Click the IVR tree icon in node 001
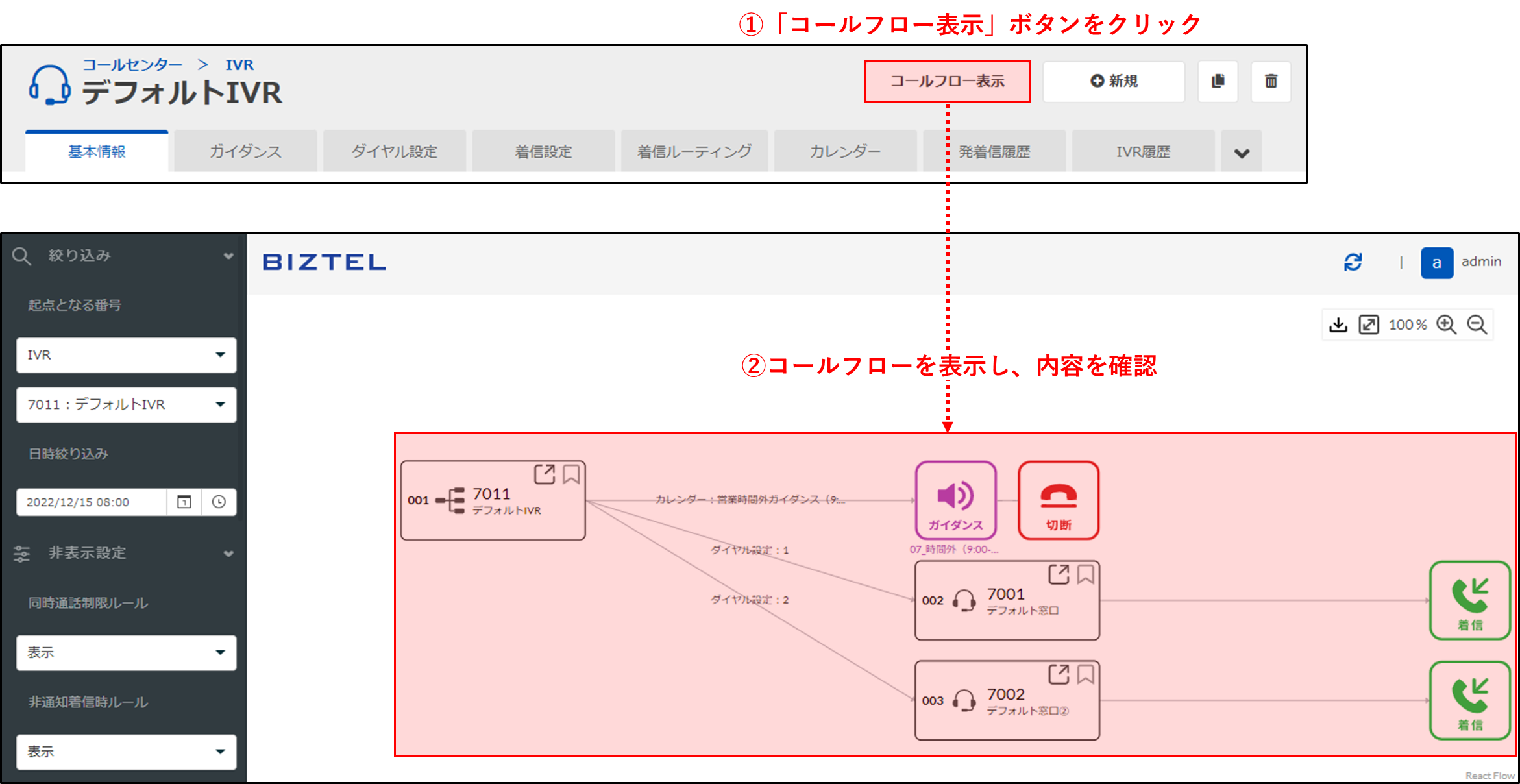 coord(450,500)
